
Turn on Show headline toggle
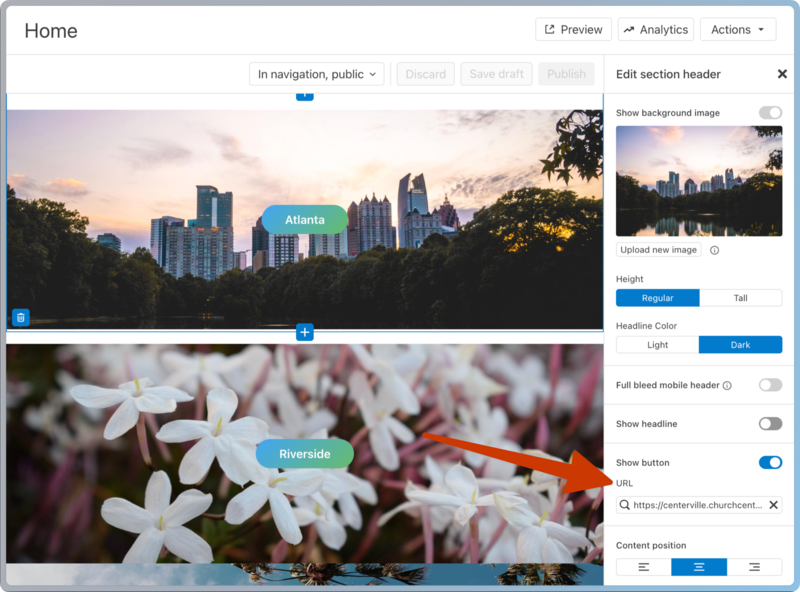[x=770, y=424]
